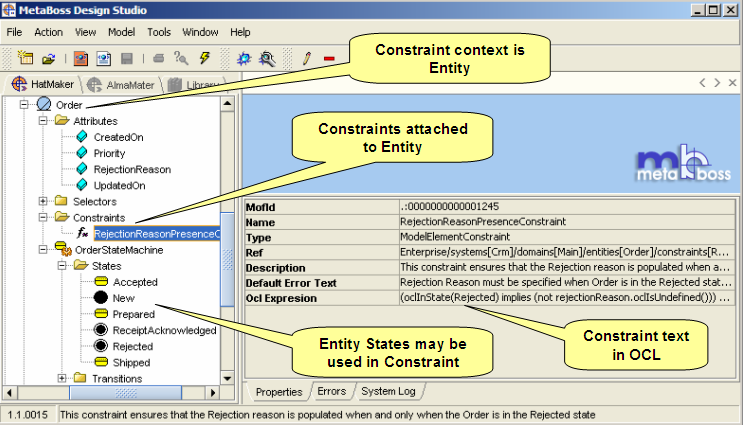The width and height of the screenshot is (743, 425).
Task: Click the CreatedOn attribute diamond icon
Action: (x=82, y=137)
